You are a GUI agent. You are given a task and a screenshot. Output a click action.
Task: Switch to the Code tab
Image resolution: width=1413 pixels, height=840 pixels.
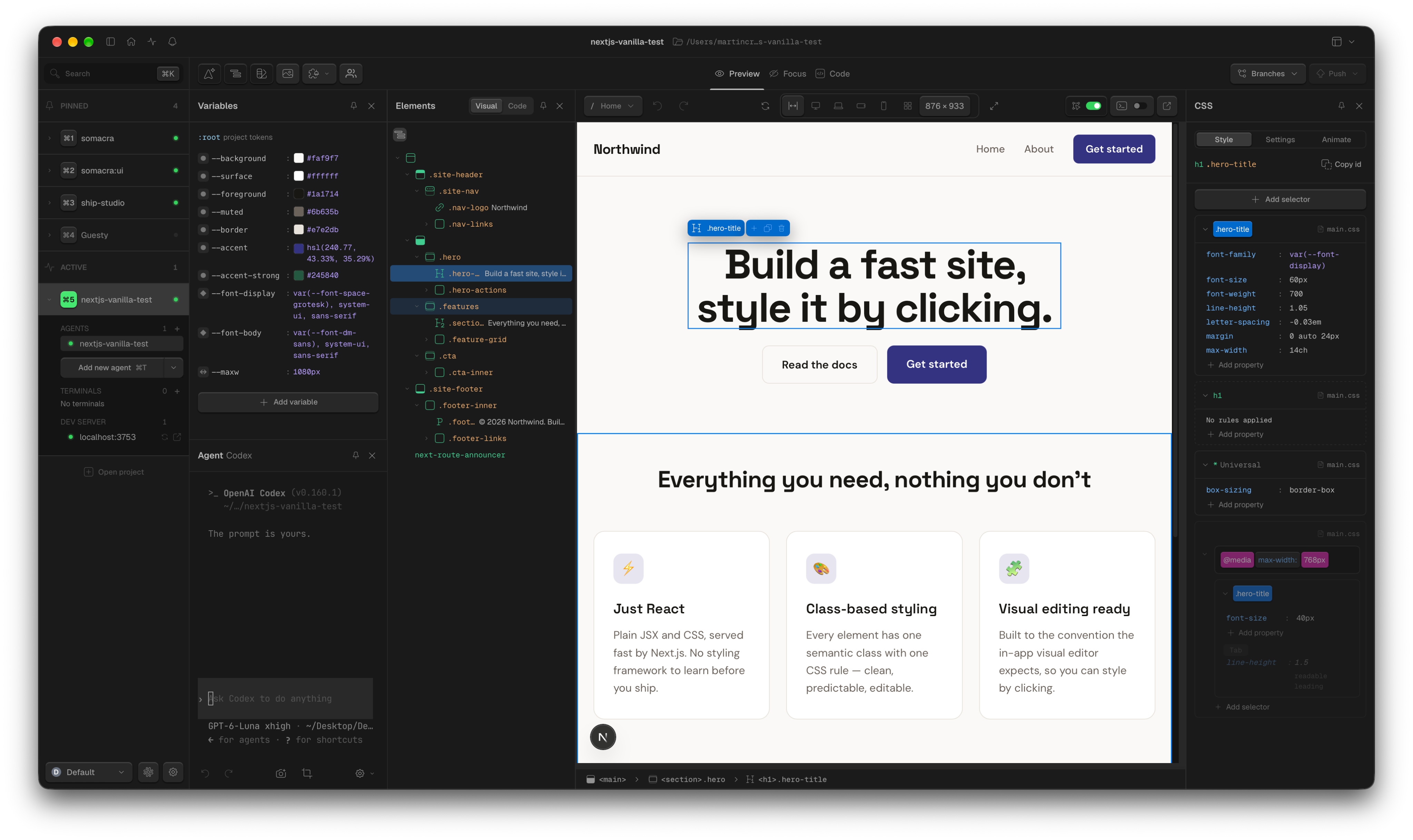pyautogui.click(x=832, y=73)
